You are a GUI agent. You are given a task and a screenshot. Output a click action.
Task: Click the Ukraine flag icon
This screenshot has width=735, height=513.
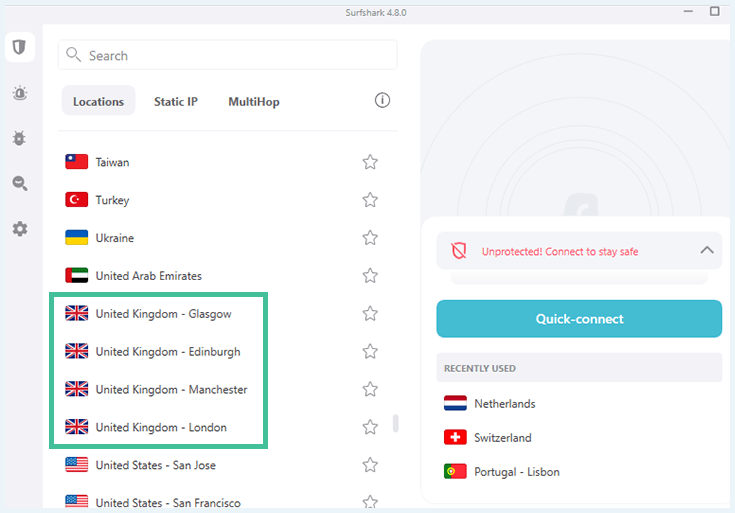click(76, 237)
